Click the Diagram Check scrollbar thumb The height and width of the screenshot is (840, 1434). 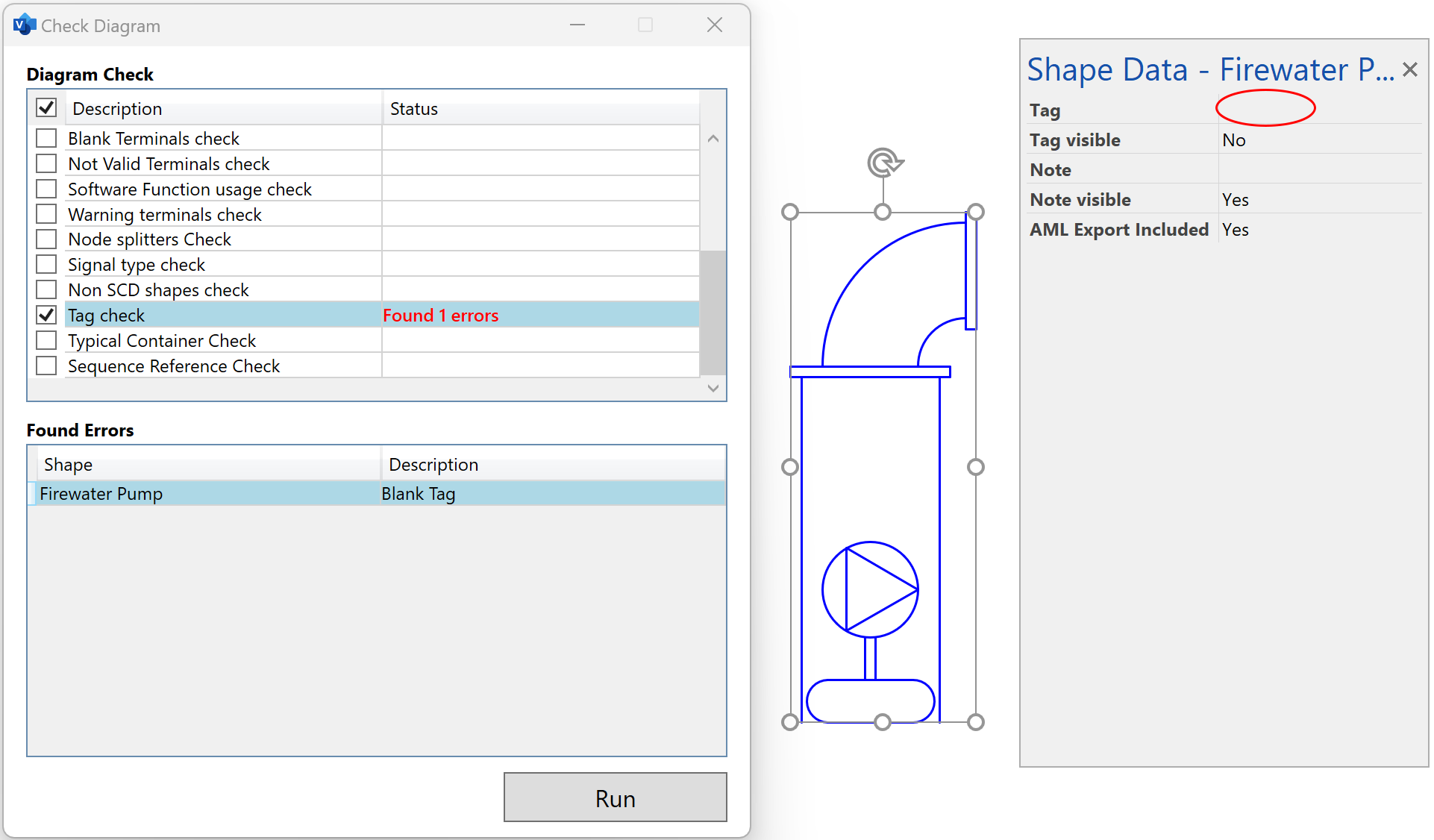[x=713, y=313]
